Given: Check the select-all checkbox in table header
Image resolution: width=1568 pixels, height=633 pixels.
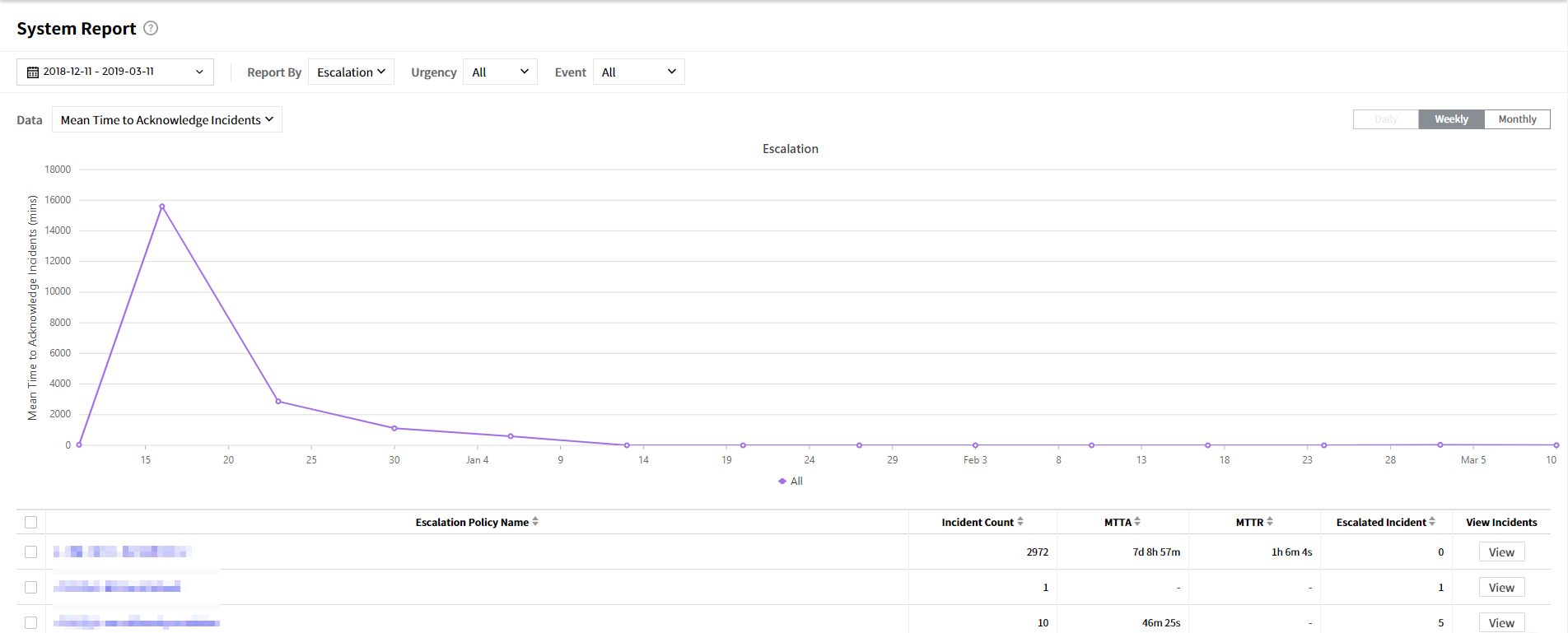Looking at the screenshot, I should click(x=31, y=522).
